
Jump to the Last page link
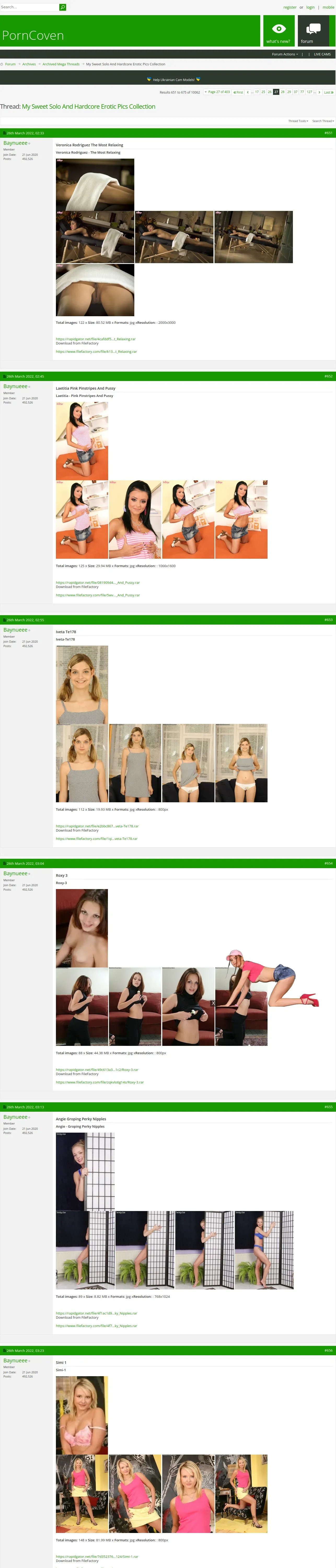[329, 92]
